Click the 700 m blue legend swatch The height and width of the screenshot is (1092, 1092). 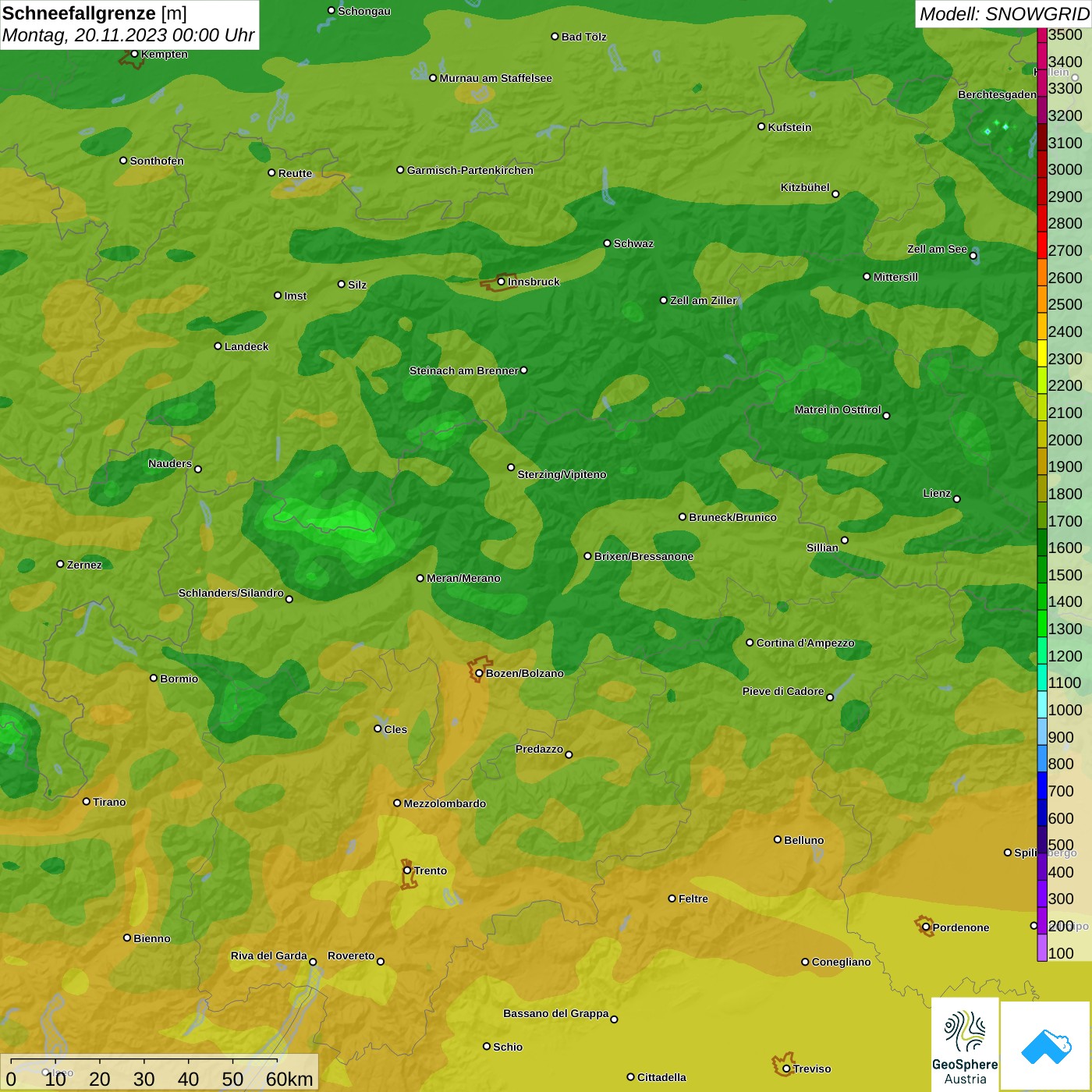1042,785
